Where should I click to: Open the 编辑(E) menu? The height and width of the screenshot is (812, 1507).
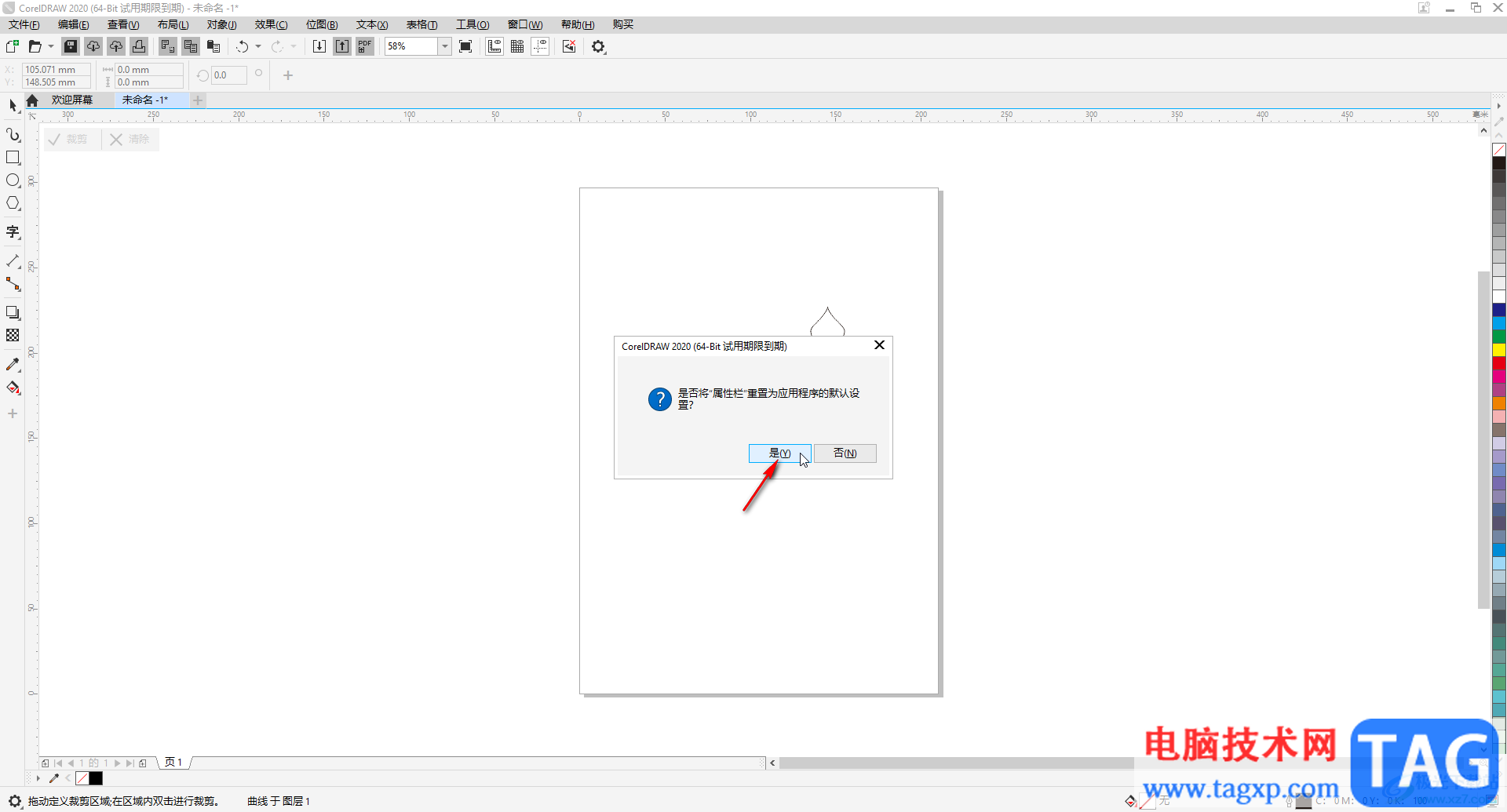[74, 24]
